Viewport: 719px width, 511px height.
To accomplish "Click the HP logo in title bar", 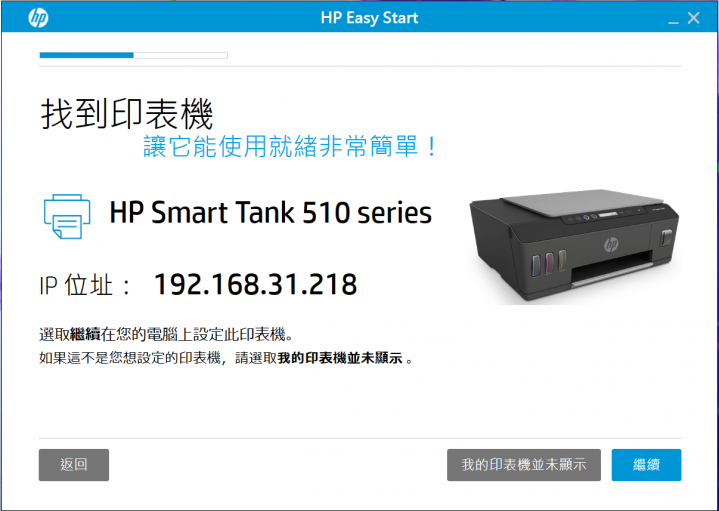I will tap(39, 18).
